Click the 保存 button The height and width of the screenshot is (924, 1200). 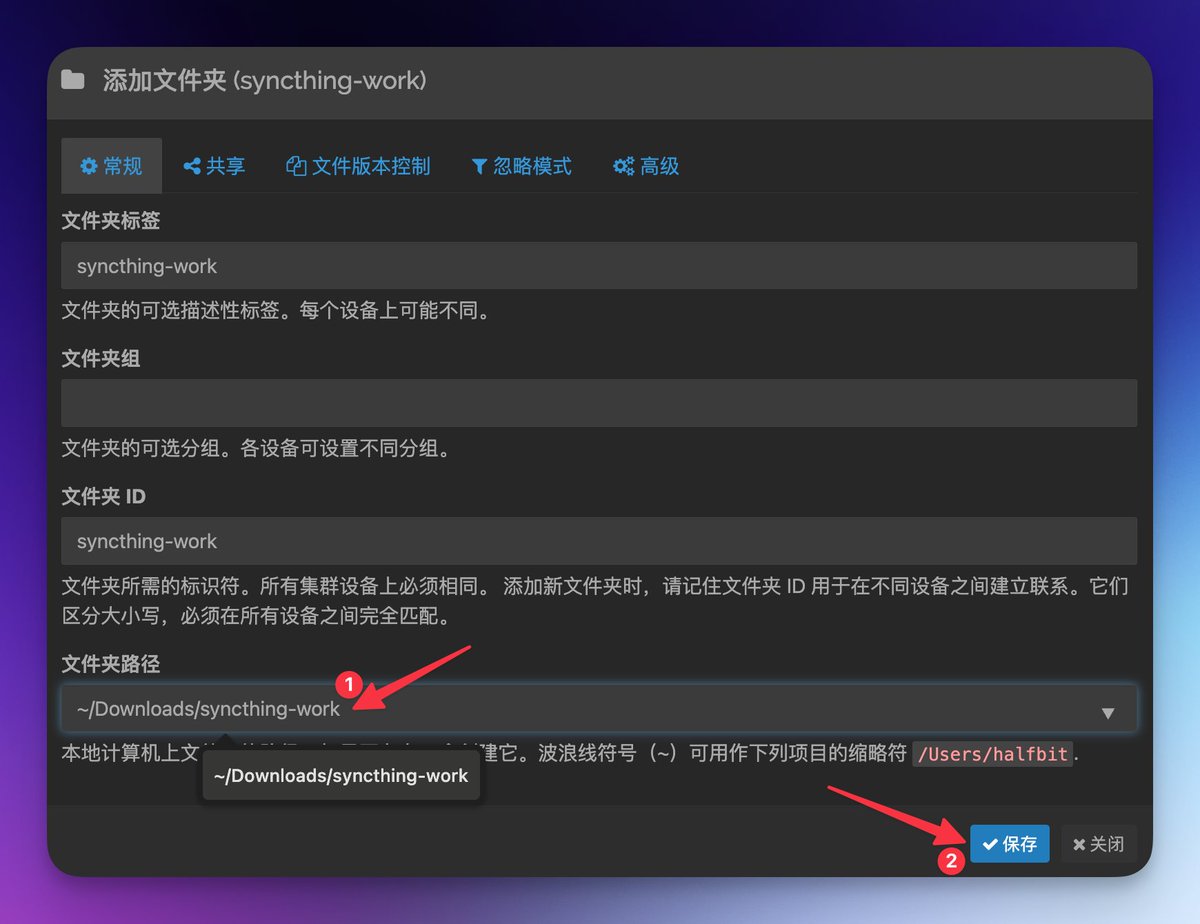point(1009,844)
